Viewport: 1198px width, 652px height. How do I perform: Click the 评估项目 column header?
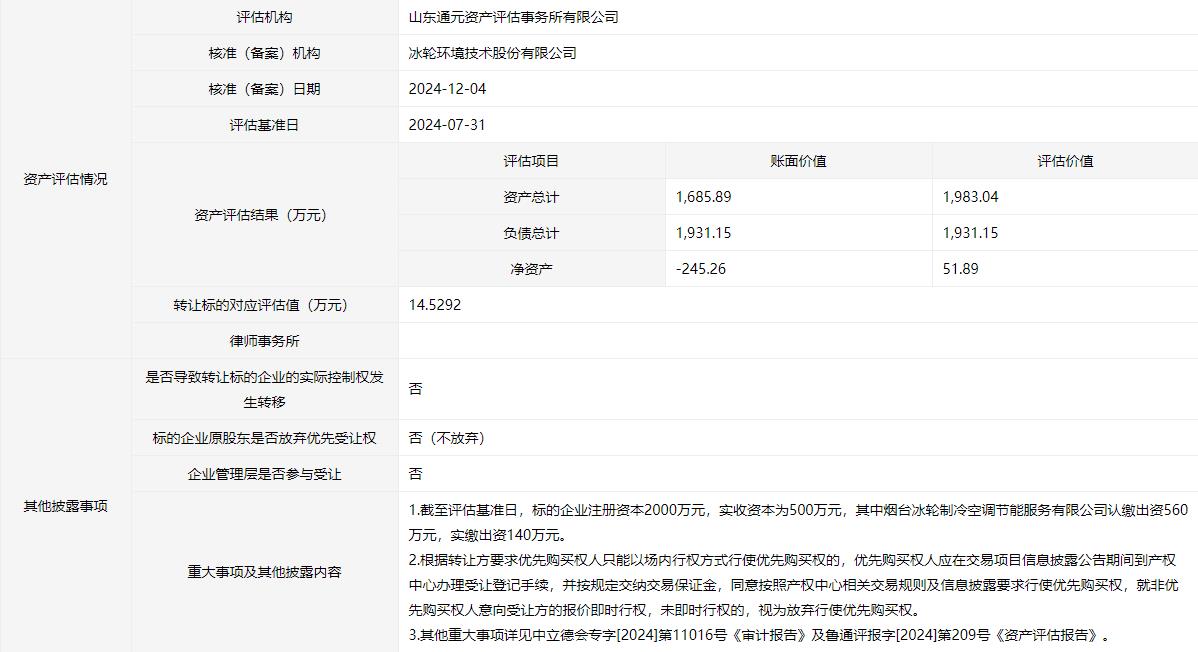pyautogui.click(x=532, y=161)
